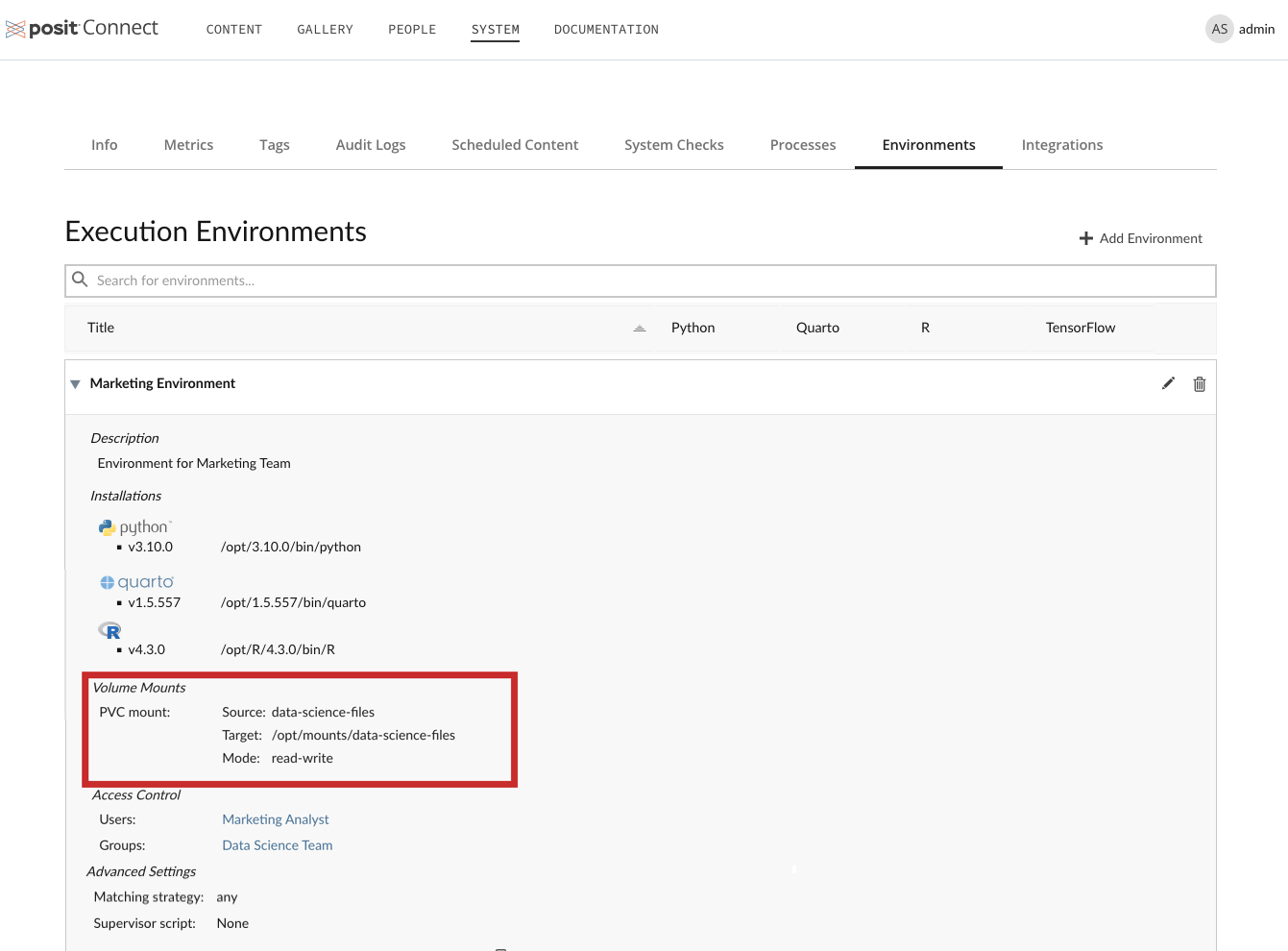
Task: Click the Execution Environments heading
Action: (x=215, y=232)
